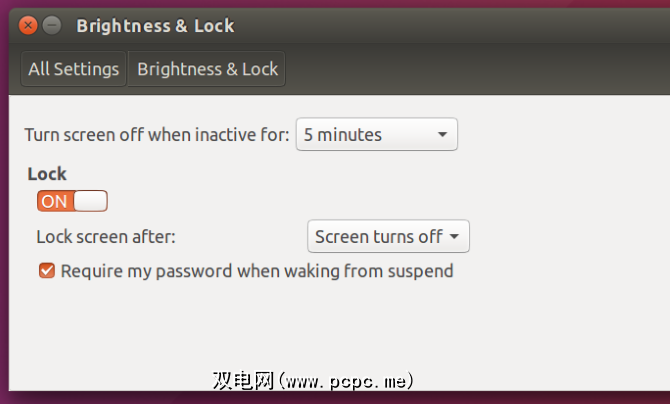Screen dimensions: 670x404
Task: Click the "Lock" section heading
Action: (47, 174)
